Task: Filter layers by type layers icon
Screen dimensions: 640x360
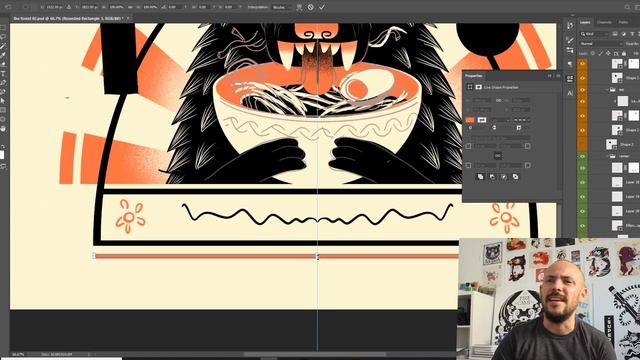Action: [x=632, y=34]
